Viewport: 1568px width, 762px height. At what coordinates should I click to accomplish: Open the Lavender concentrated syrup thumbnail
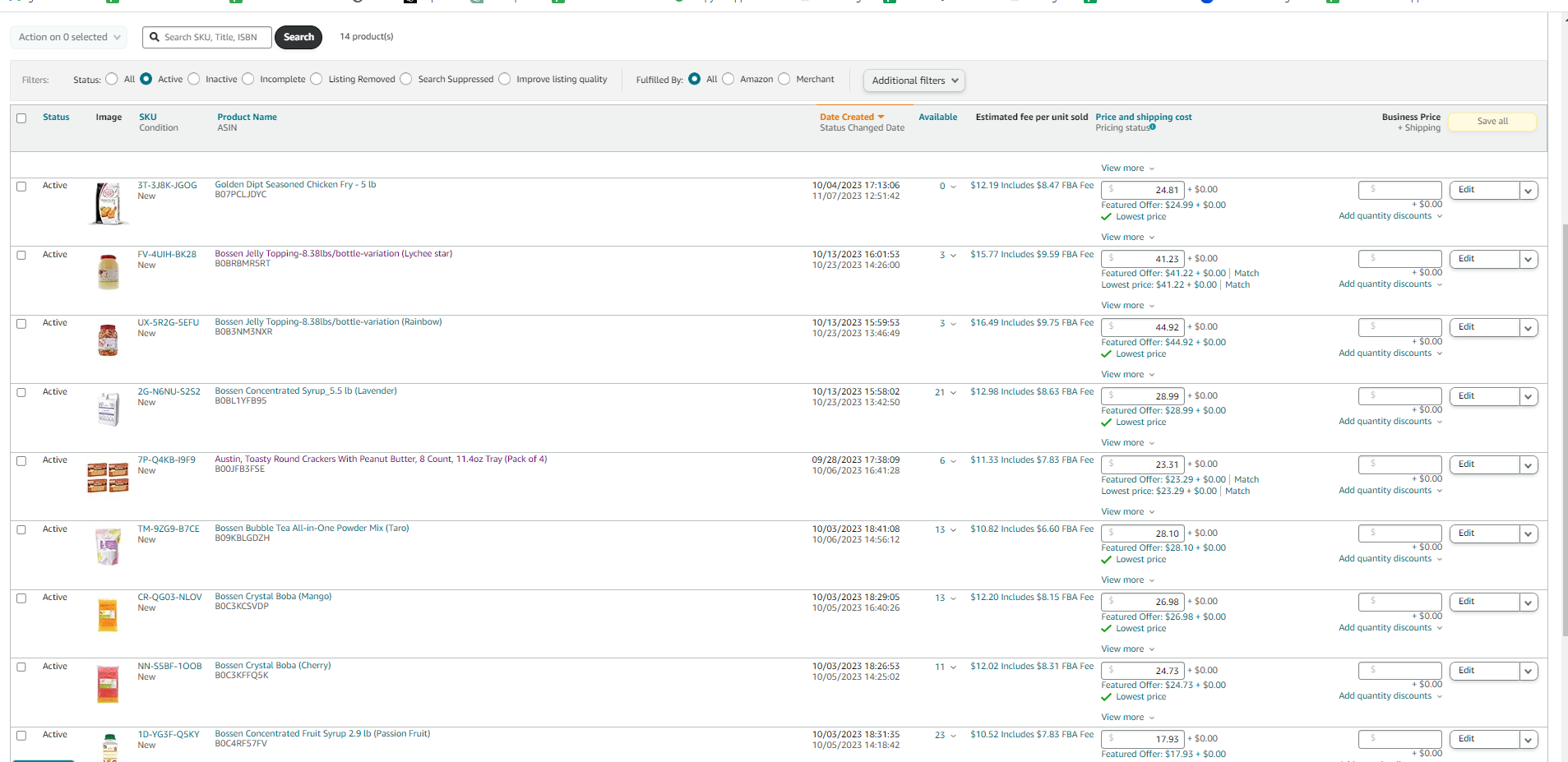108,409
